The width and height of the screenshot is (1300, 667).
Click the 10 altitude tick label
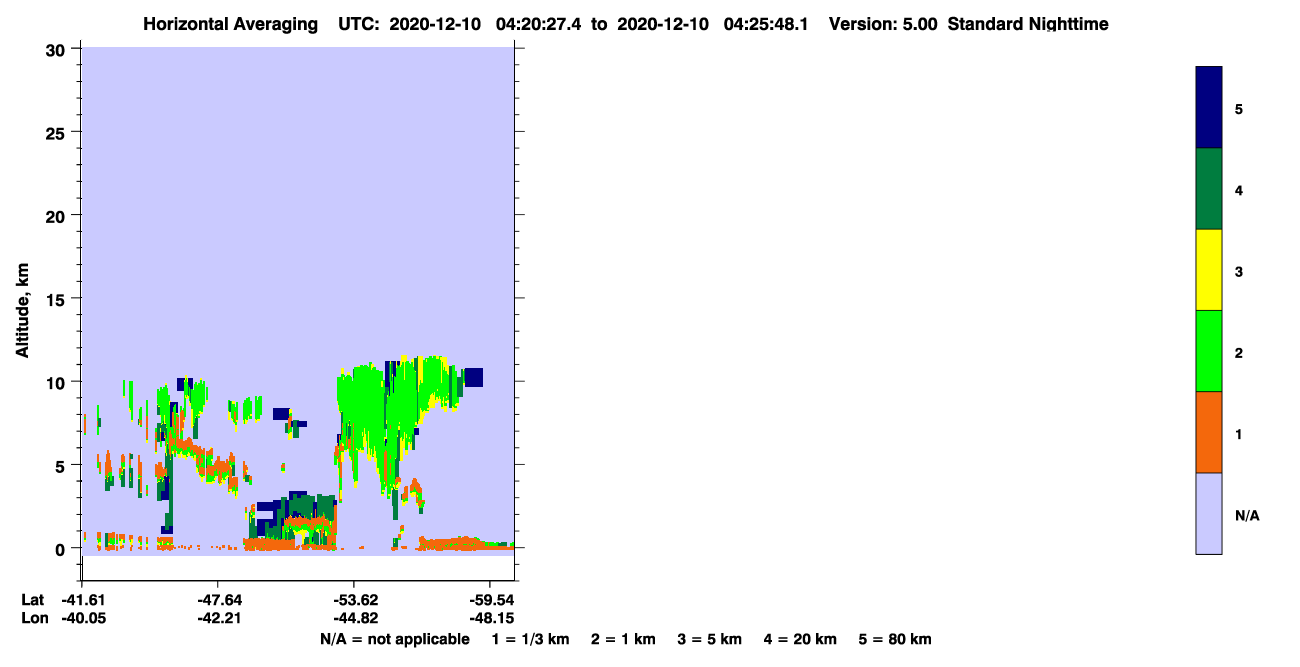click(58, 382)
